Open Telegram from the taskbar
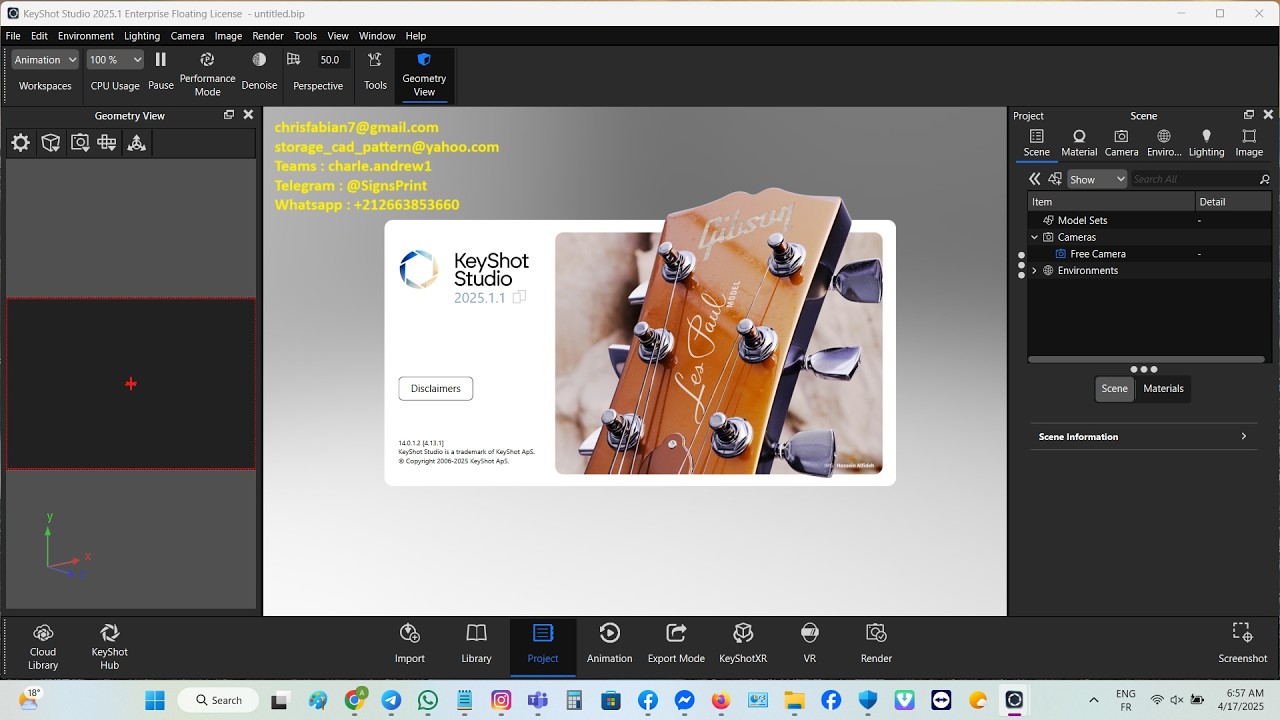Screen dimensions: 1280x720 click(x=391, y=700)
